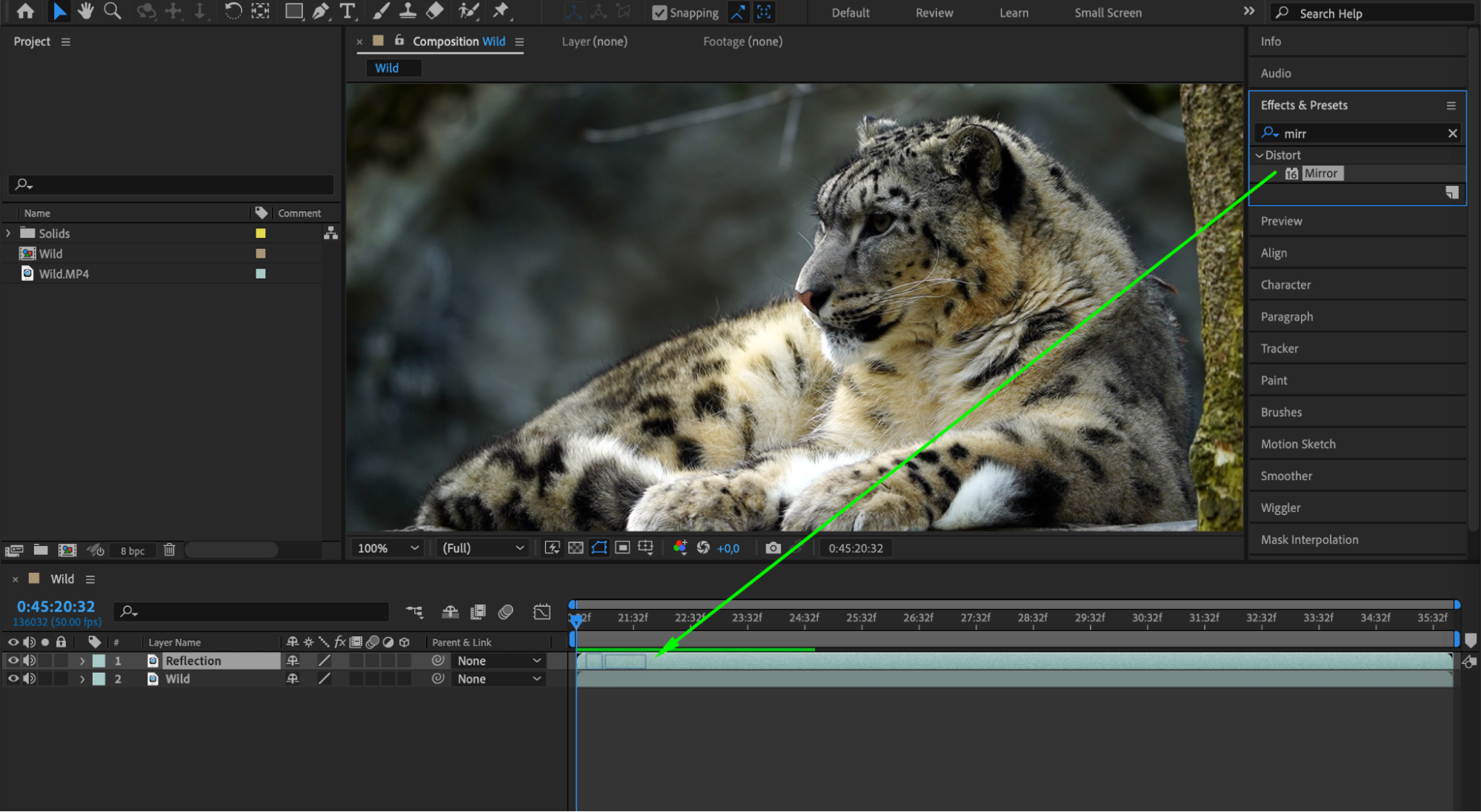Toggle transparency grid in viewer
Viewport: 1481px width, 812px height.
576,548
